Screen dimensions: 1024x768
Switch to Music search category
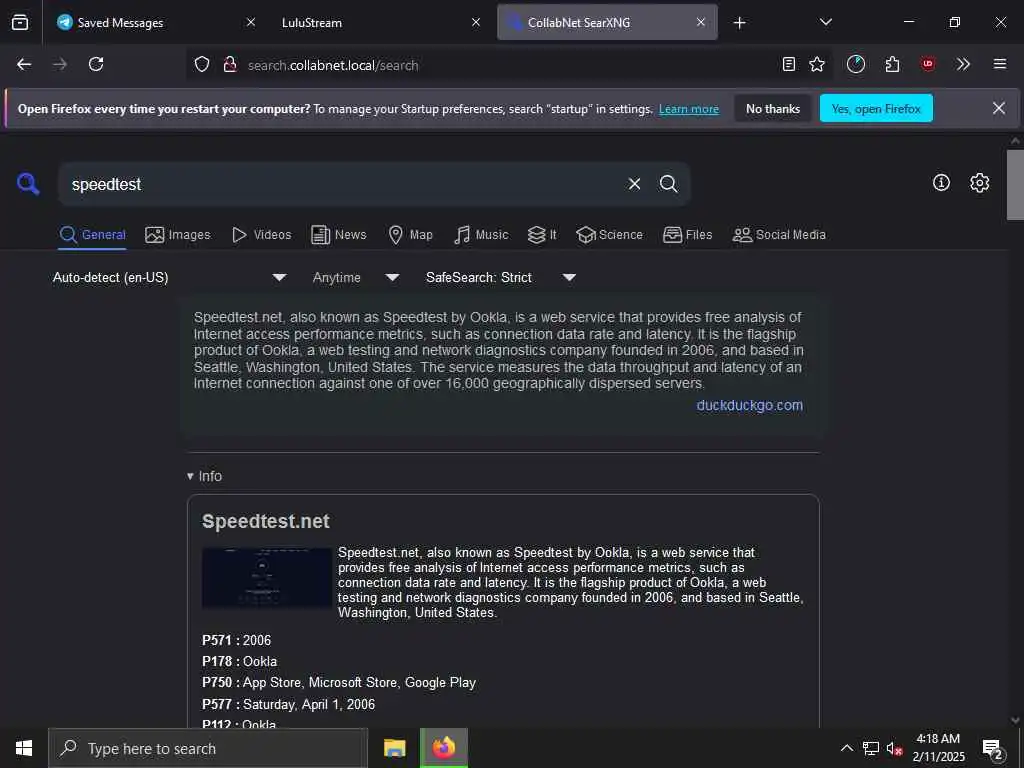coord(481,235)
